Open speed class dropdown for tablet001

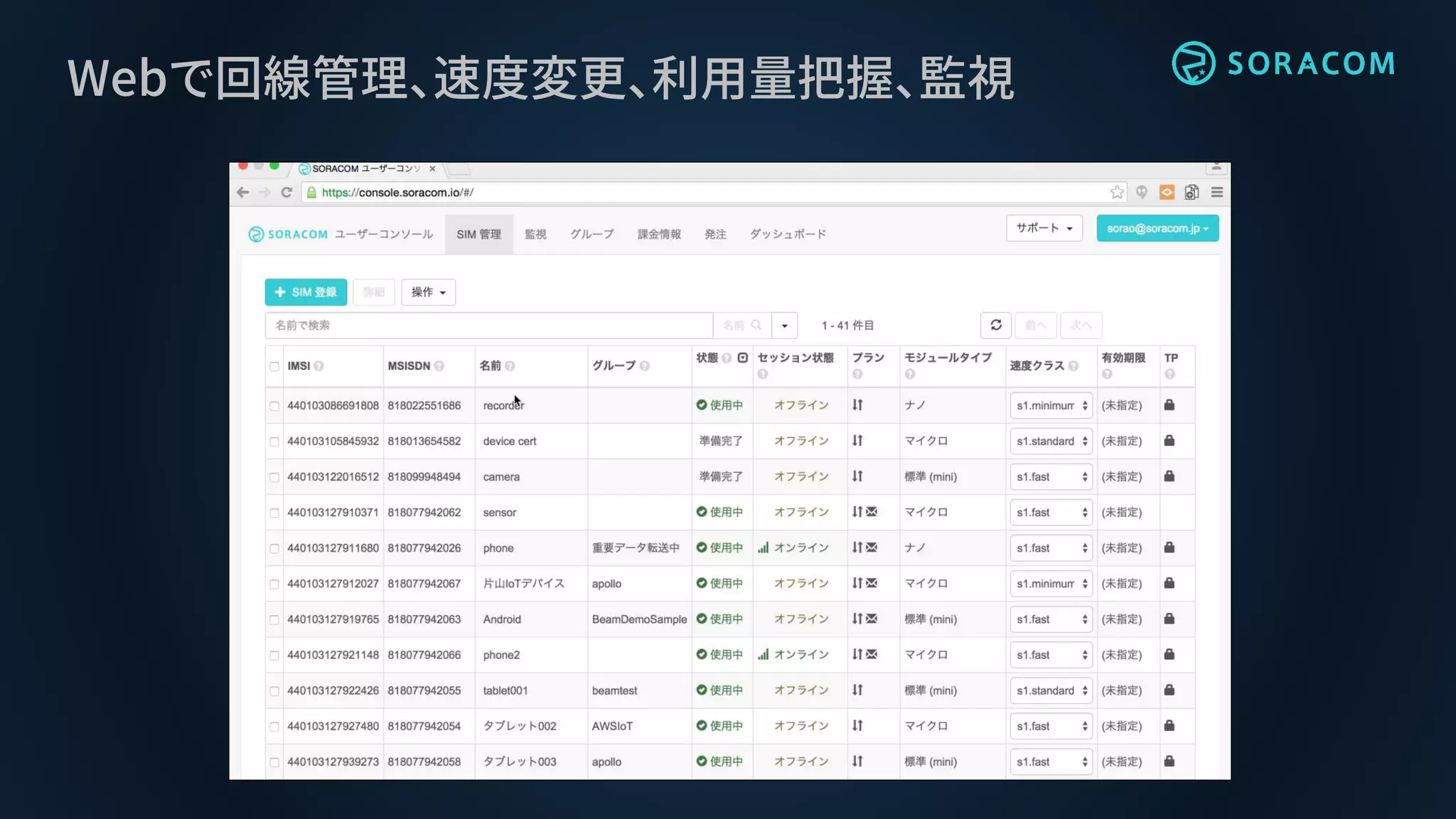[1051, 690]
